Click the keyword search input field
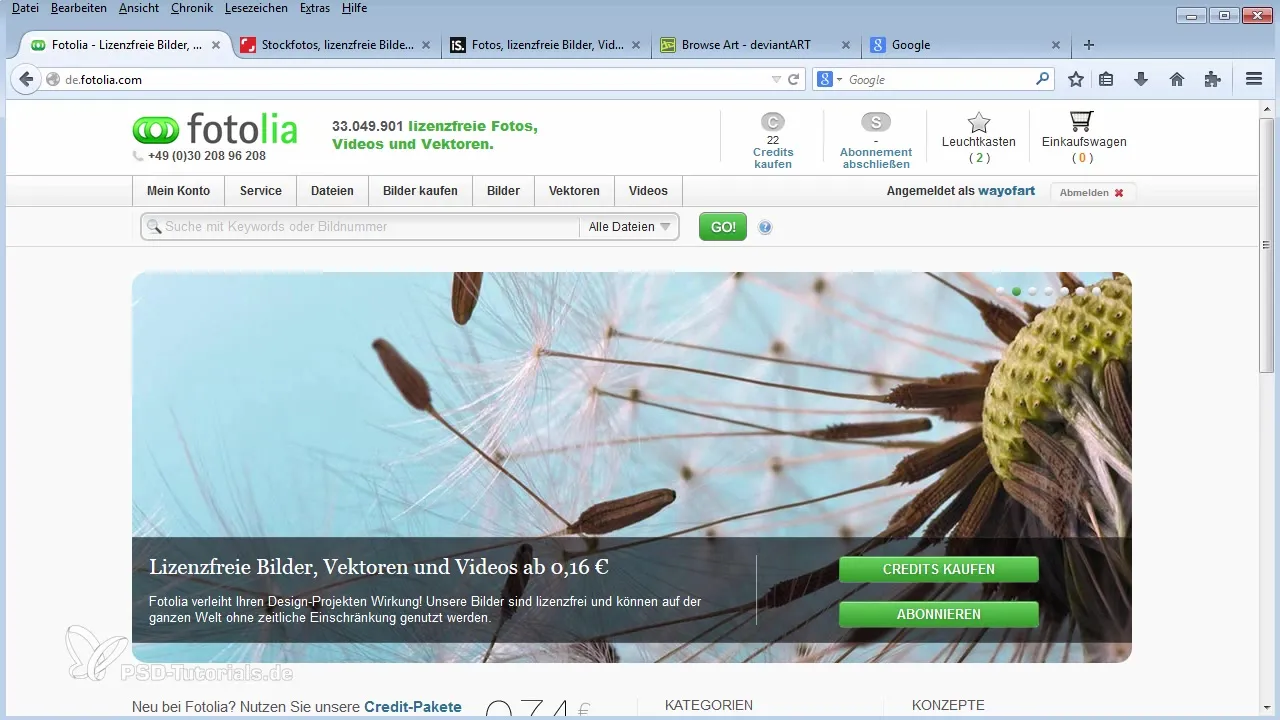 [x=360, y=227]
